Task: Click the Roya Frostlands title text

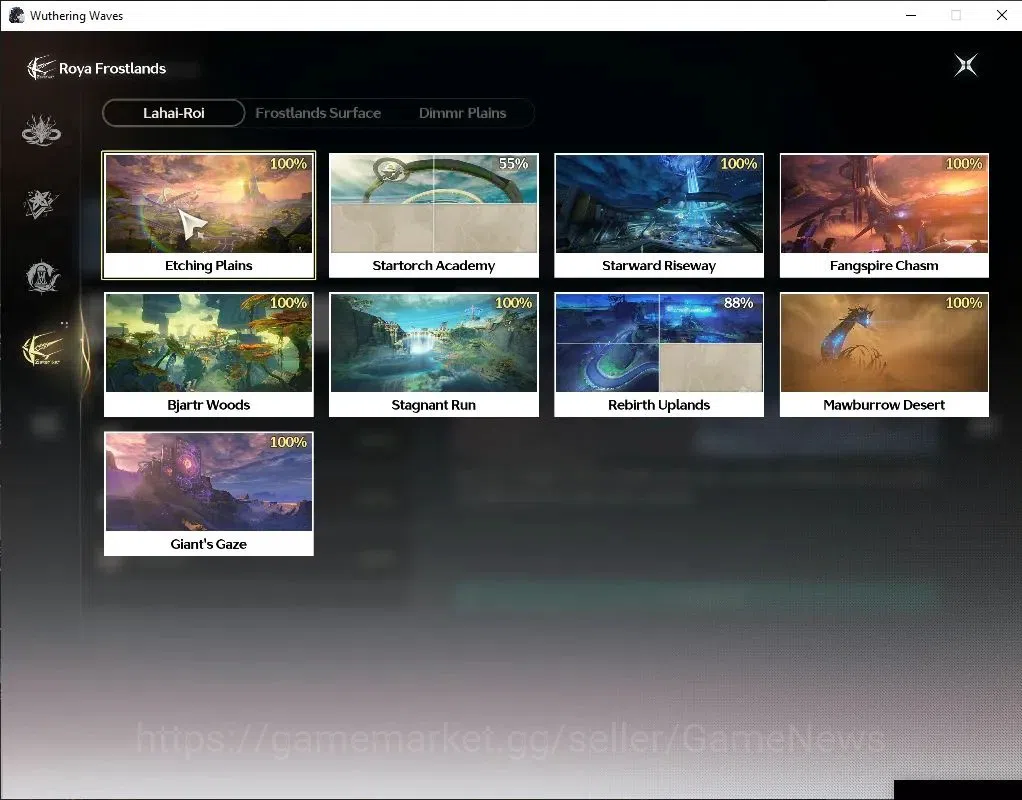Action: point(112,68)
